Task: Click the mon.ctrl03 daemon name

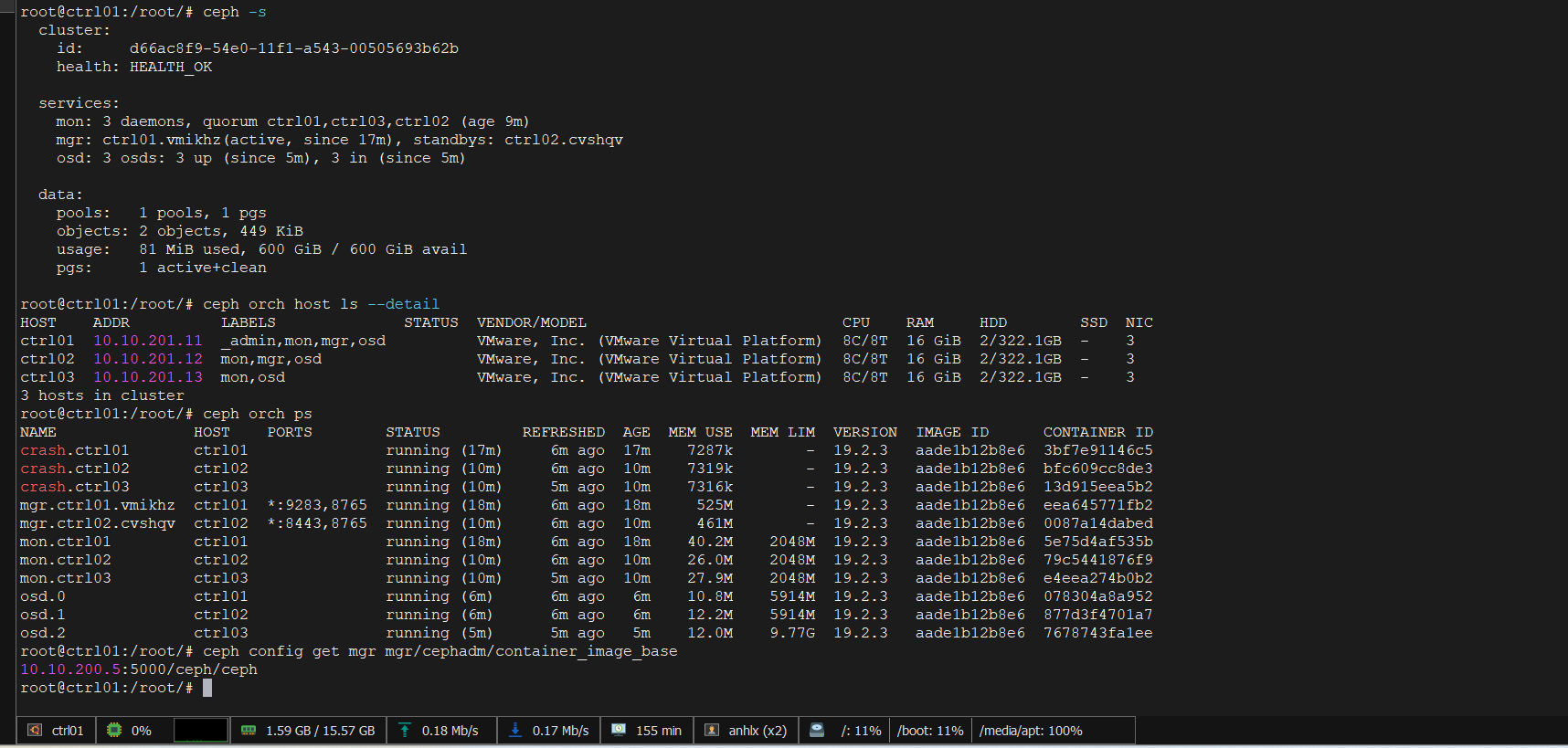Action: click(x=66, y=578)
